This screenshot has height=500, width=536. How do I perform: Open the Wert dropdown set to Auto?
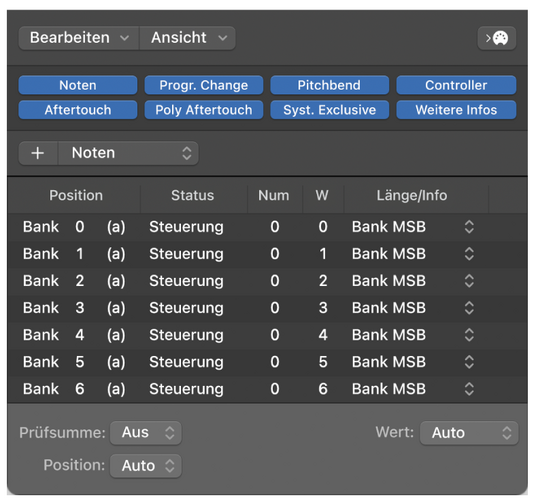469,433
